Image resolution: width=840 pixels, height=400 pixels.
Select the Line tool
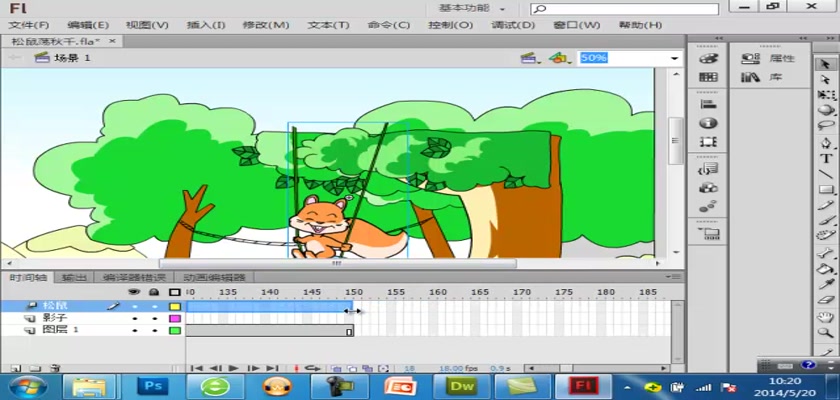[826, 174]
